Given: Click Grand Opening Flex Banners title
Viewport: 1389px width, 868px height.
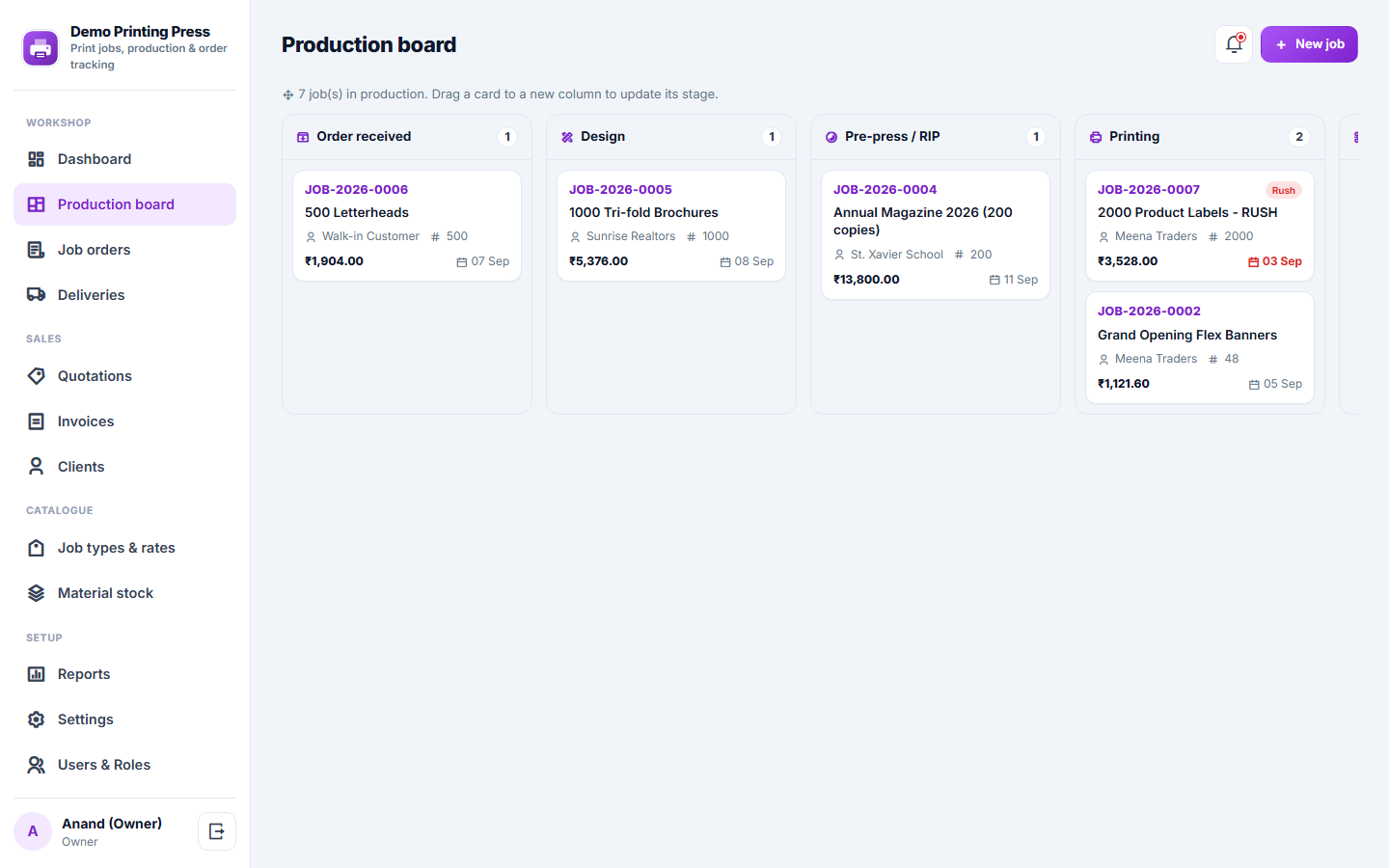Looking at the screenshot, I should point(1187,335).
